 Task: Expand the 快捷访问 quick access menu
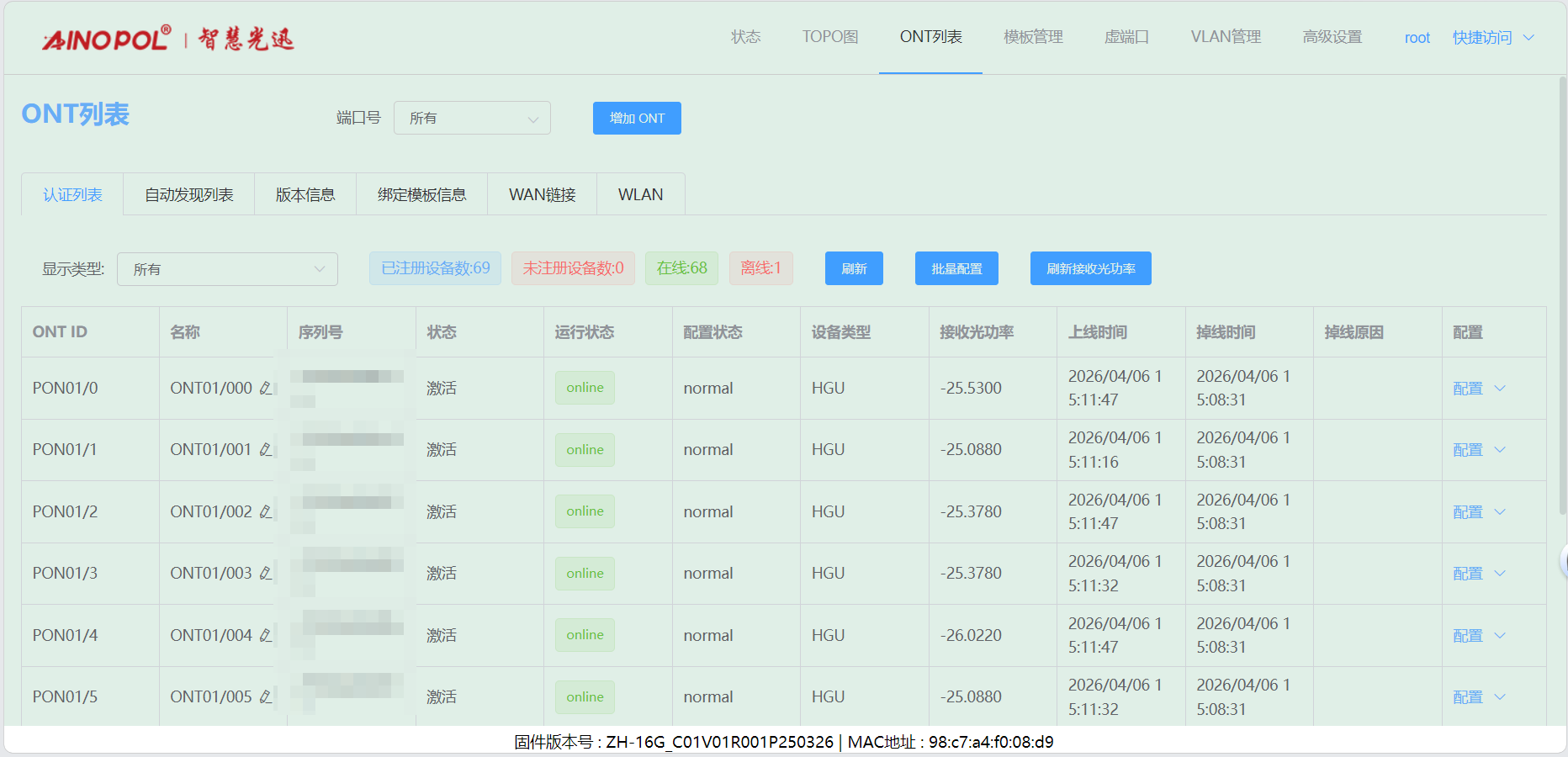[1493, 38]
